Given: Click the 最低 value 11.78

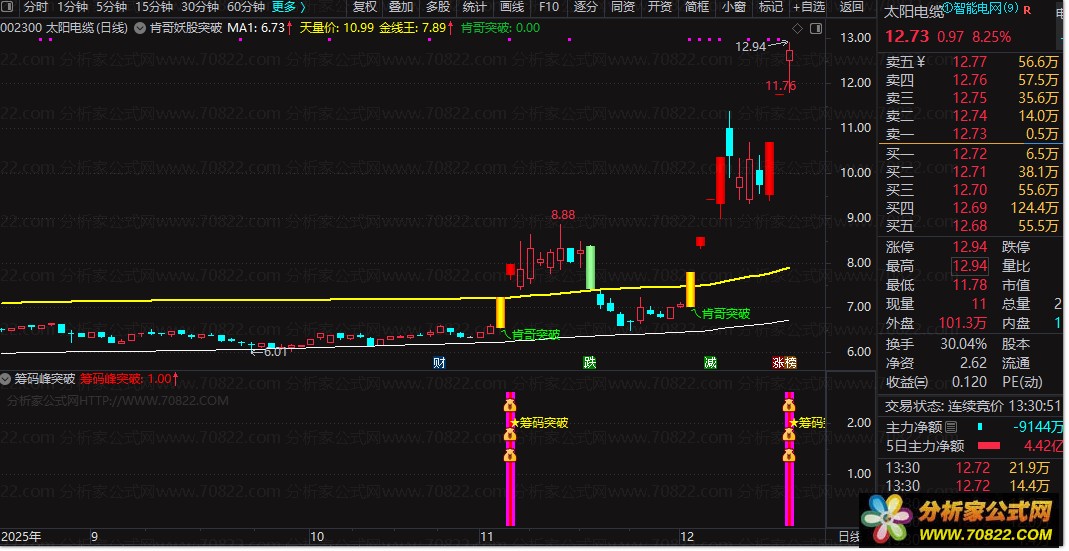Looking at the screenshot, I should coord(969,285).
